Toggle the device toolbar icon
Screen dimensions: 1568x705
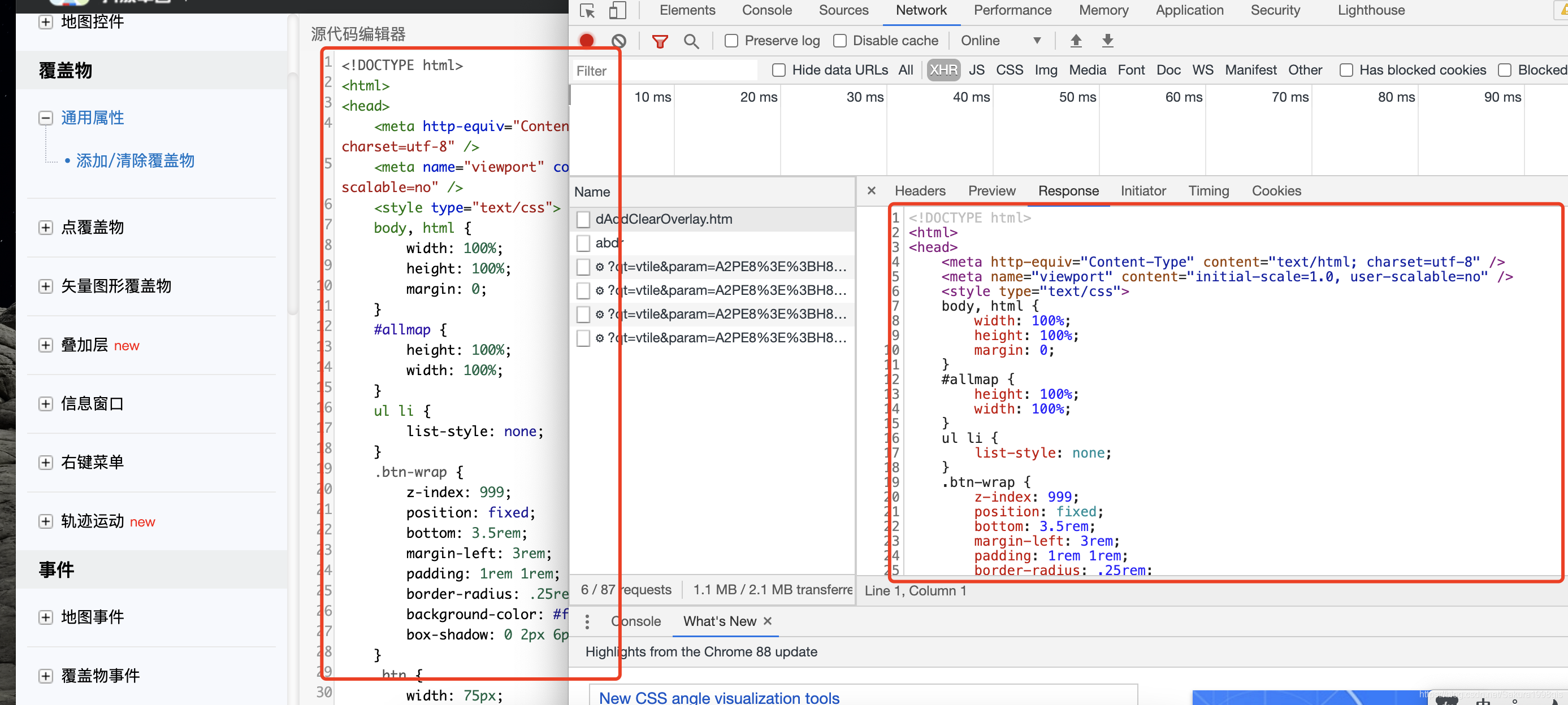(617, 10)
